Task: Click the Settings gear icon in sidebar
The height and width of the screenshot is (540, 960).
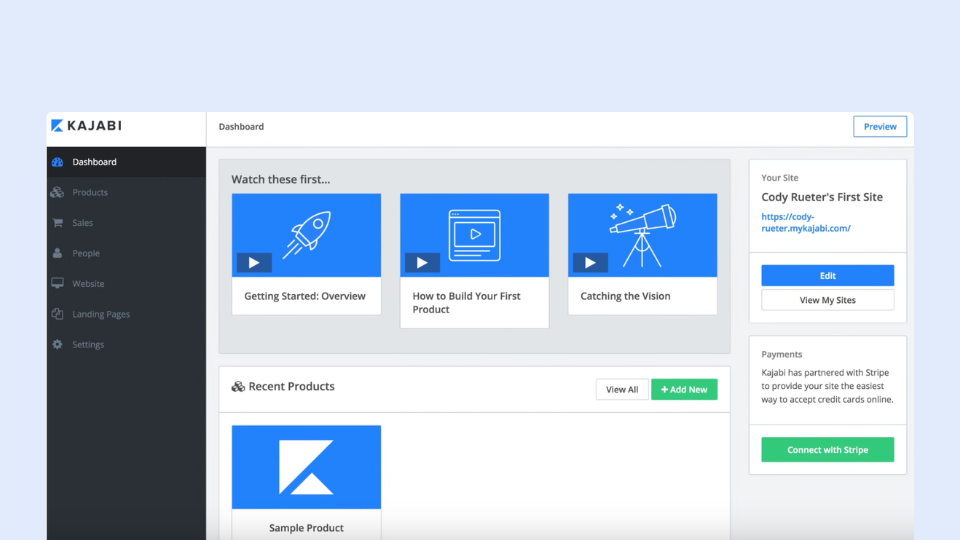Action: (58, 345)
